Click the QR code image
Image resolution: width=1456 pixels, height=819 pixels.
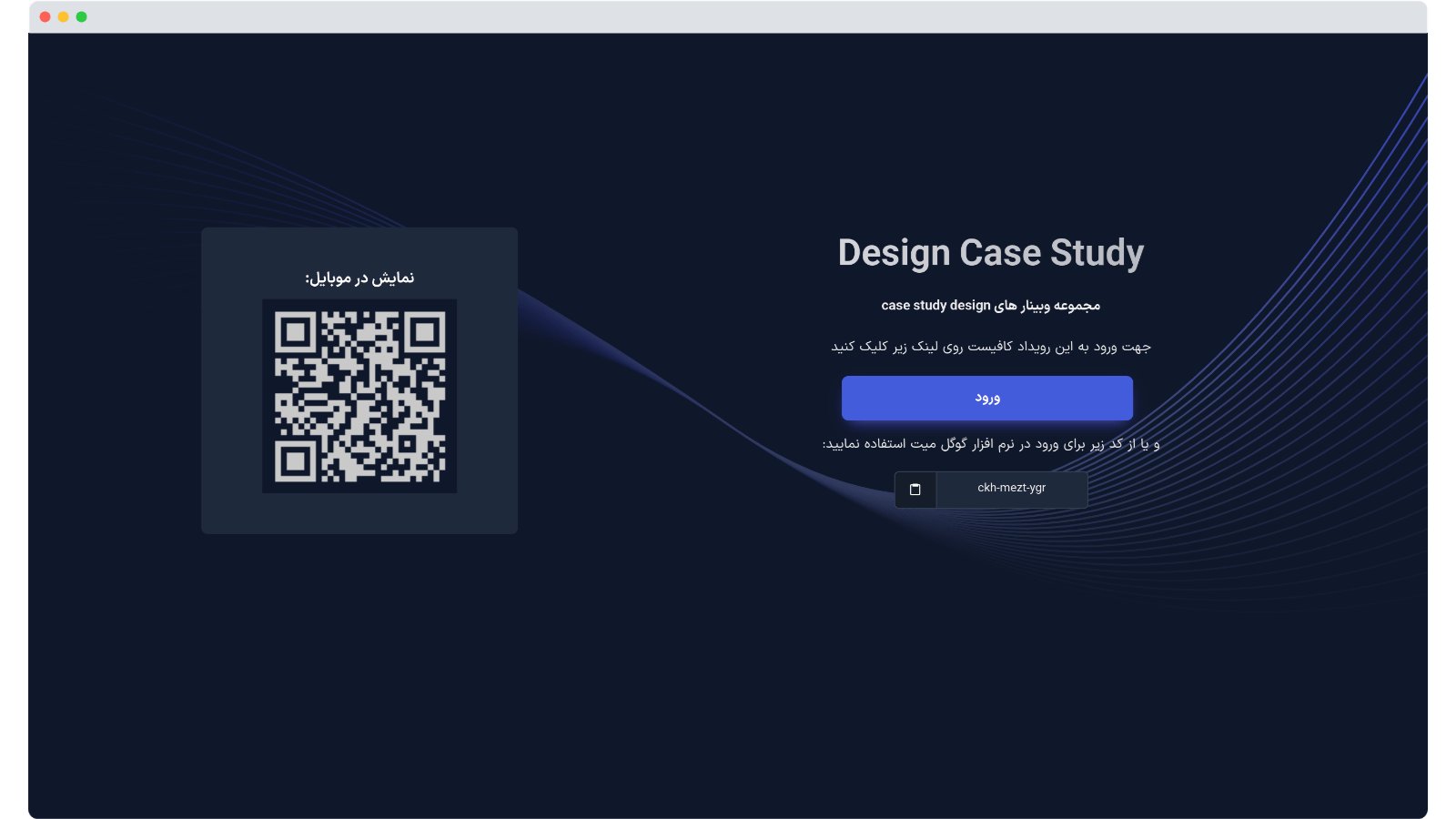pos(359,397)
